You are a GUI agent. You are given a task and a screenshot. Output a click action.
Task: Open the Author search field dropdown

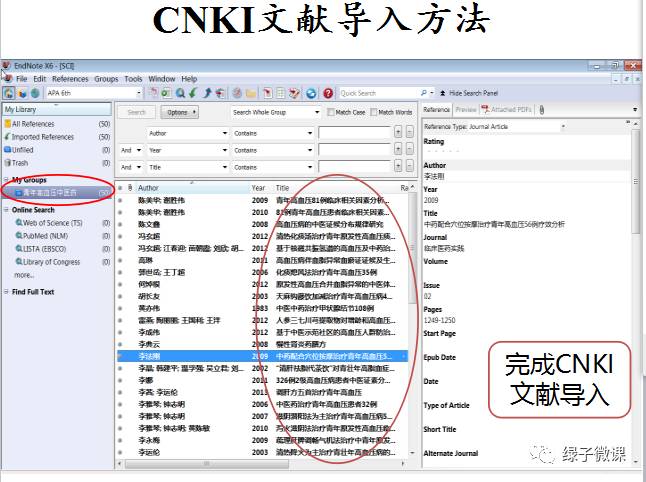[188, 133]
